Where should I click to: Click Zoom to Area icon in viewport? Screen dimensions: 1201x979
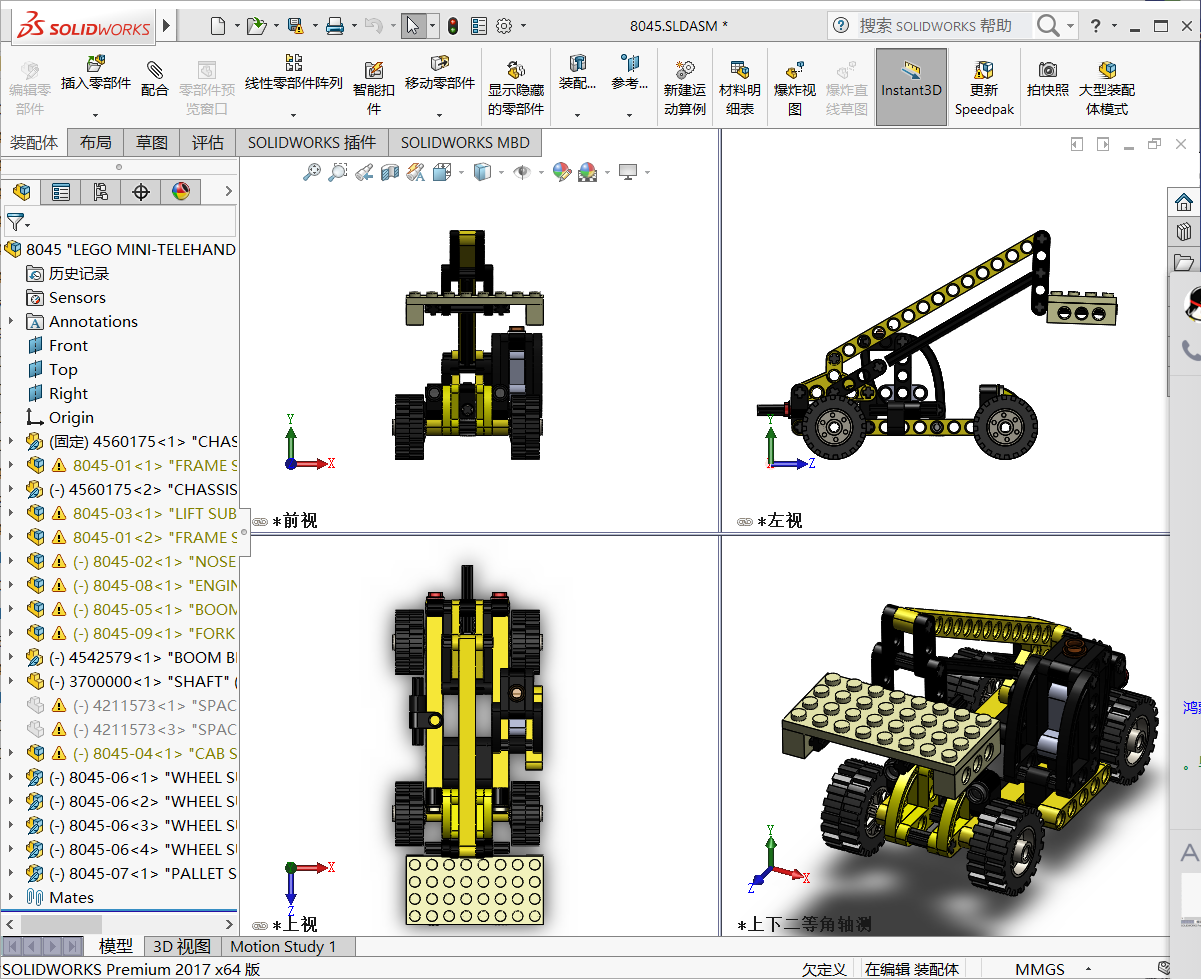pyautogui.click(x=338, y=172)
